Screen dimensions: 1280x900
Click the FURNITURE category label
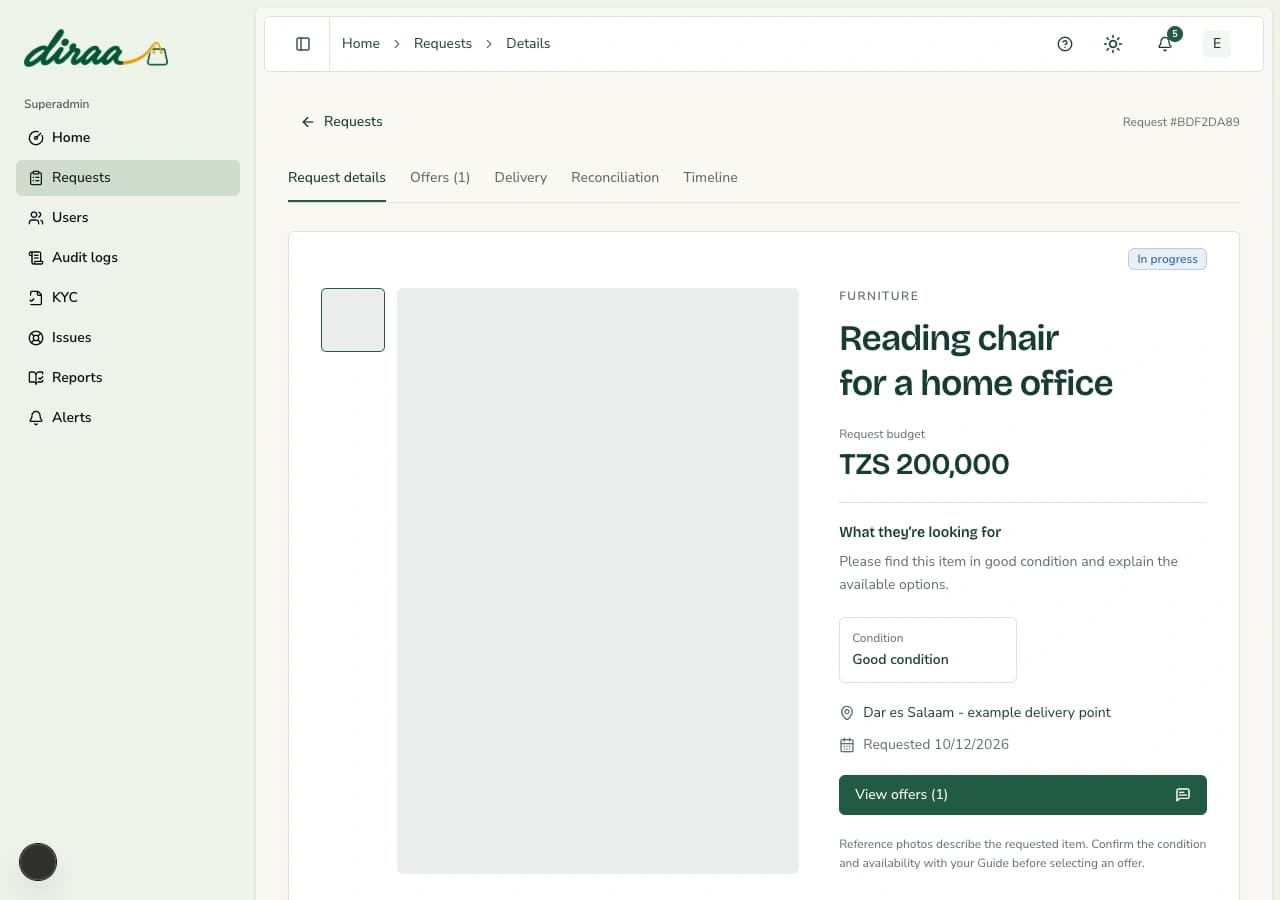879,296
